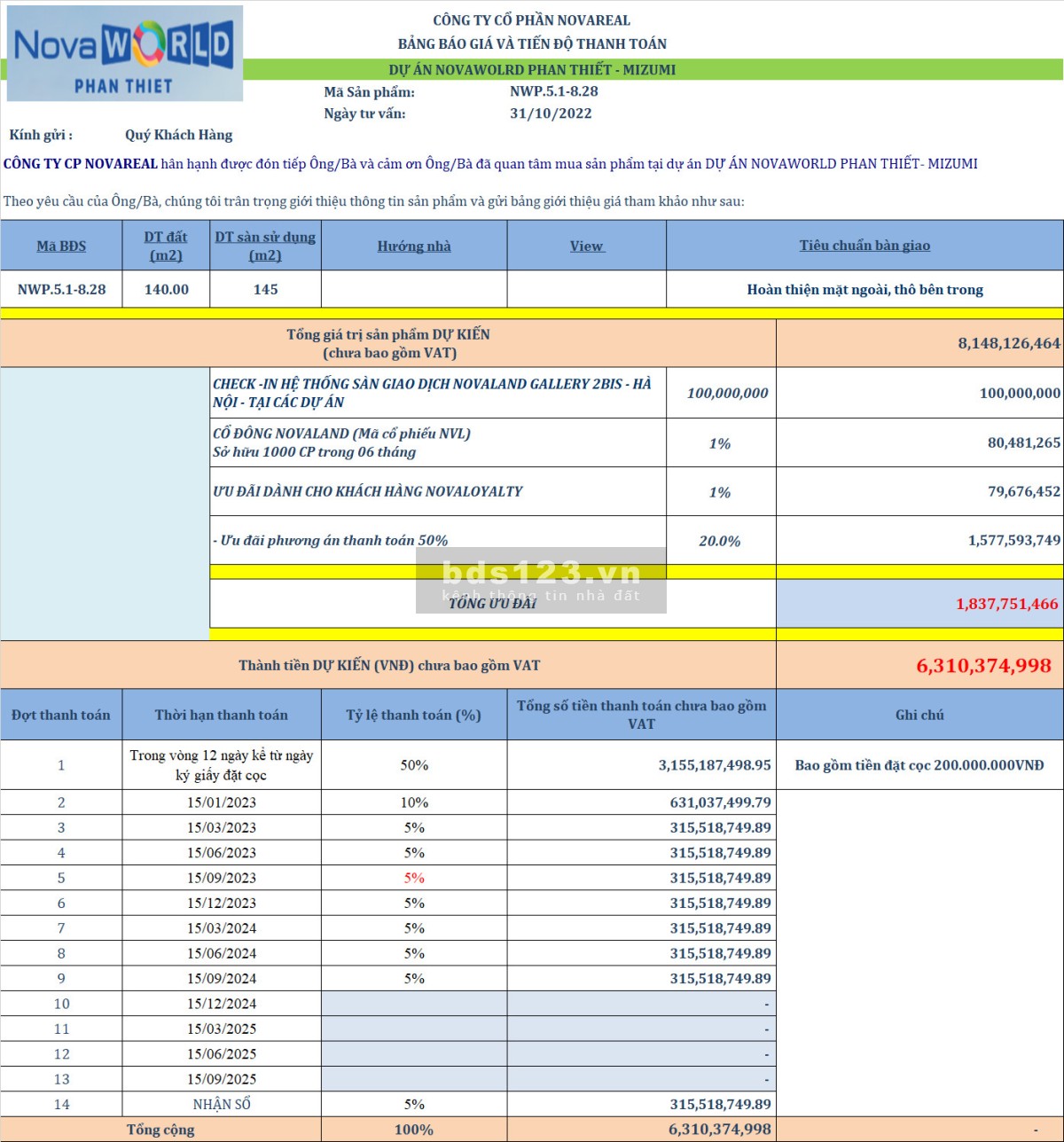The width and height of the screenshot is (1064, 1142).
Task: Select product code value beside 'Mã Sản phẩm:'
Action: click(x=554, y=91)
